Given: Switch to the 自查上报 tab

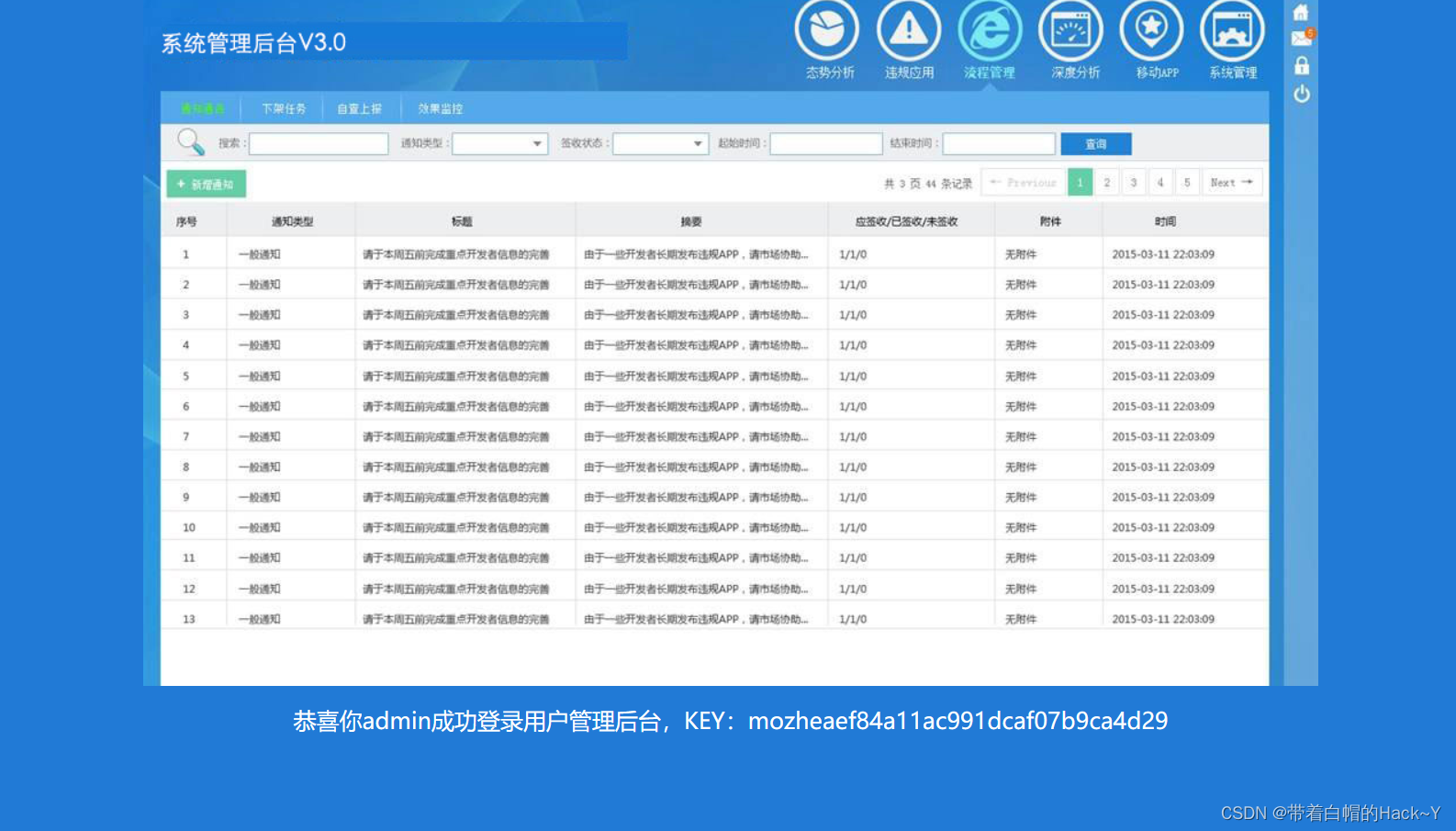Looking at the screenshot, I should click(359, 108).
